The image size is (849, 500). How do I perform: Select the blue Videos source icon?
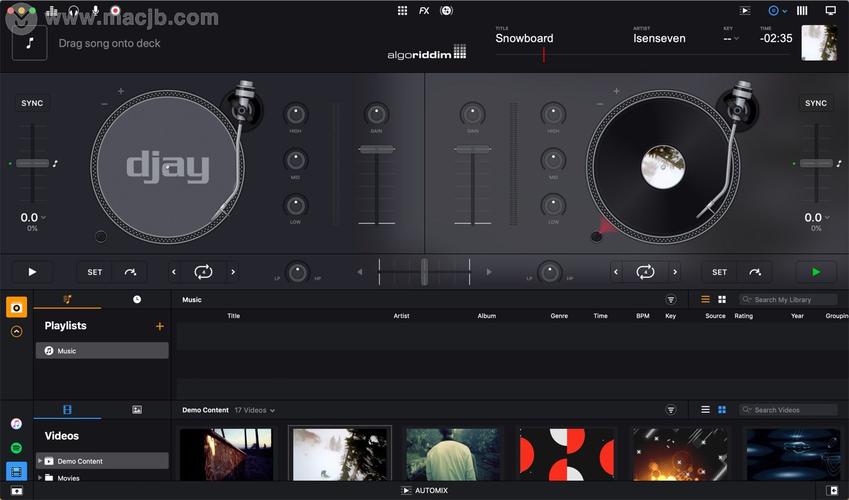click(16, 471)
